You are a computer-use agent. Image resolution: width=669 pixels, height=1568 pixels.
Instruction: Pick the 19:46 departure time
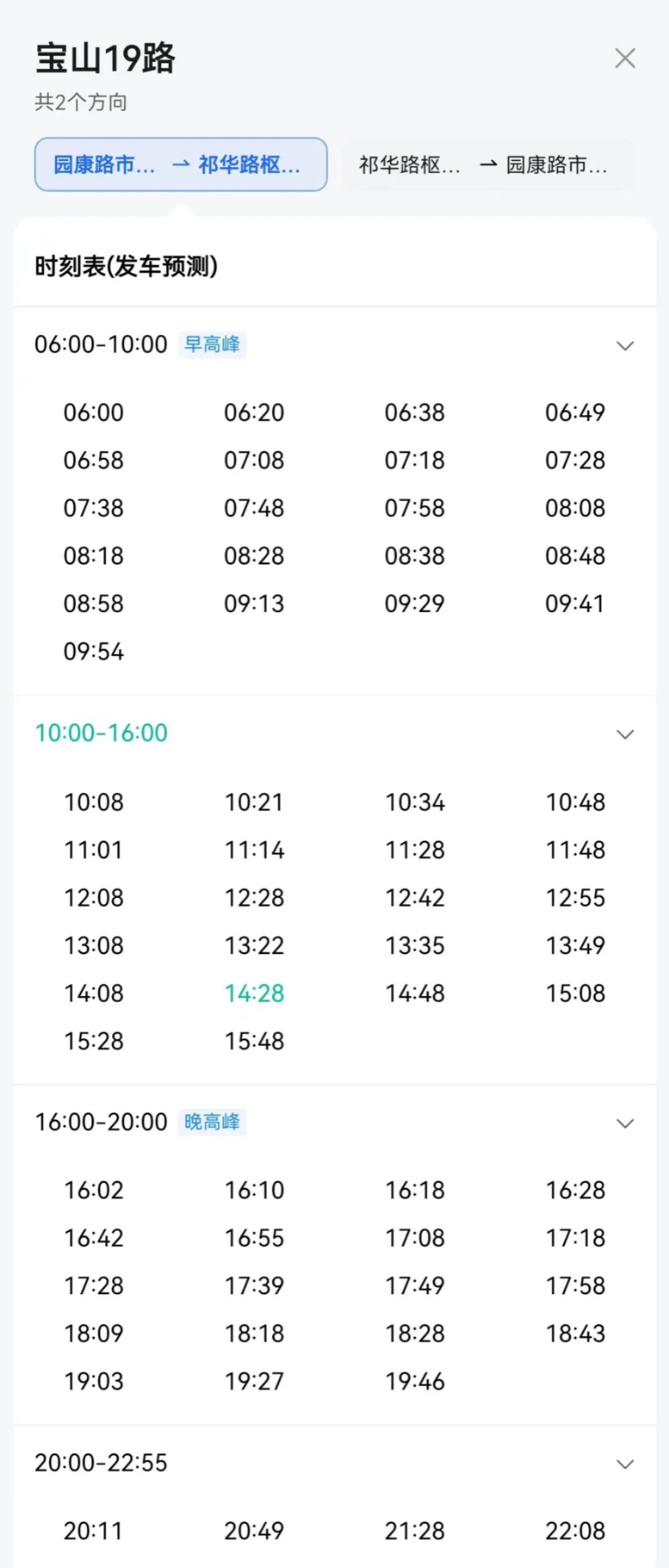point(415,1381)
